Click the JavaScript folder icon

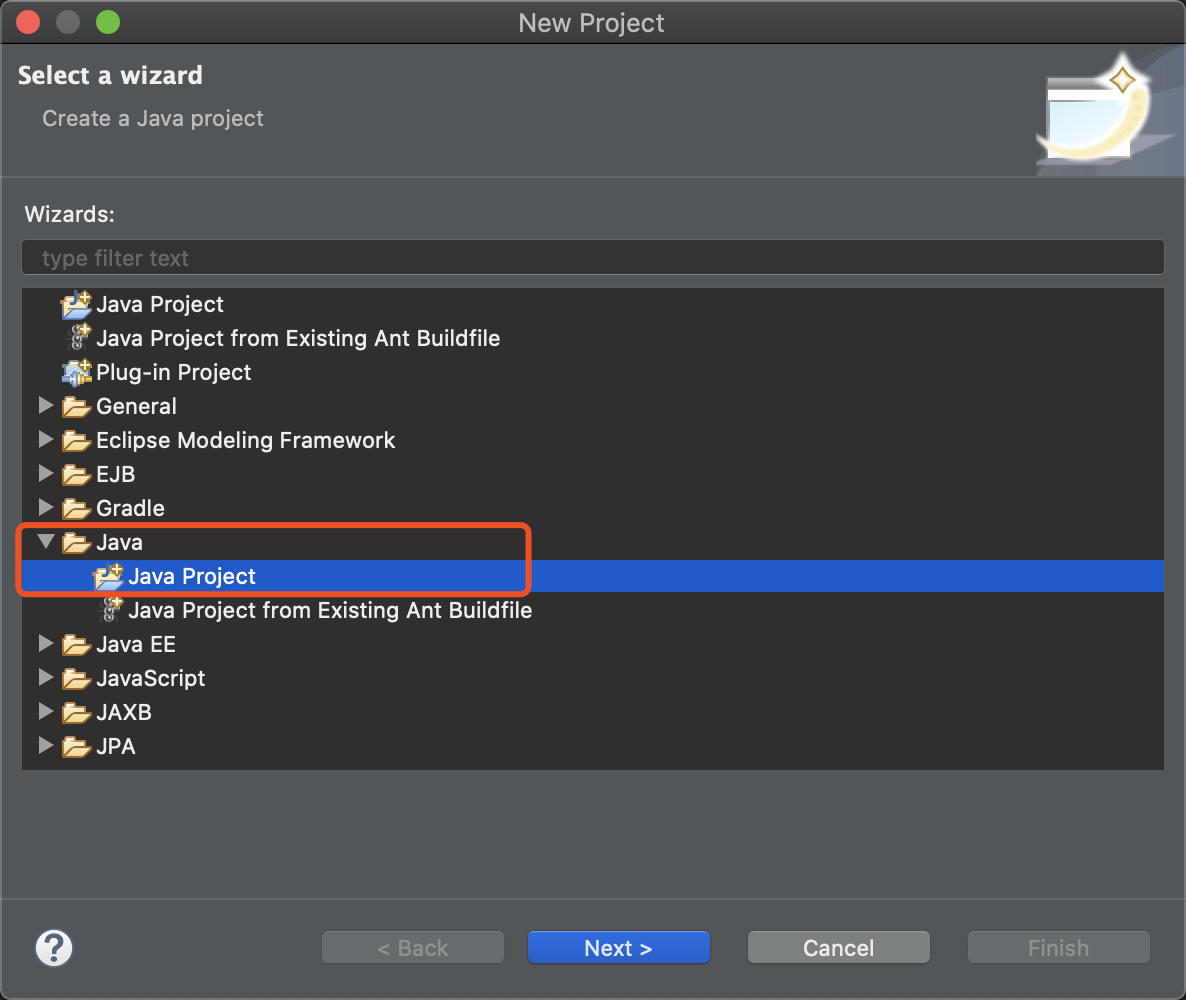point(76,679)
